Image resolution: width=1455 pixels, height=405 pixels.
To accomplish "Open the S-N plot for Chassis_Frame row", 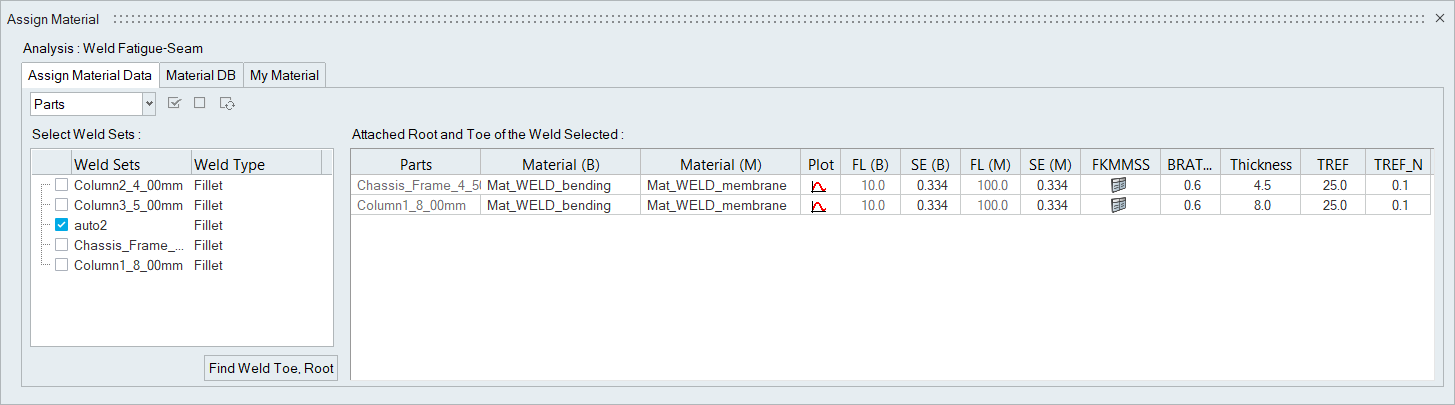I will (x=819, y=186).
